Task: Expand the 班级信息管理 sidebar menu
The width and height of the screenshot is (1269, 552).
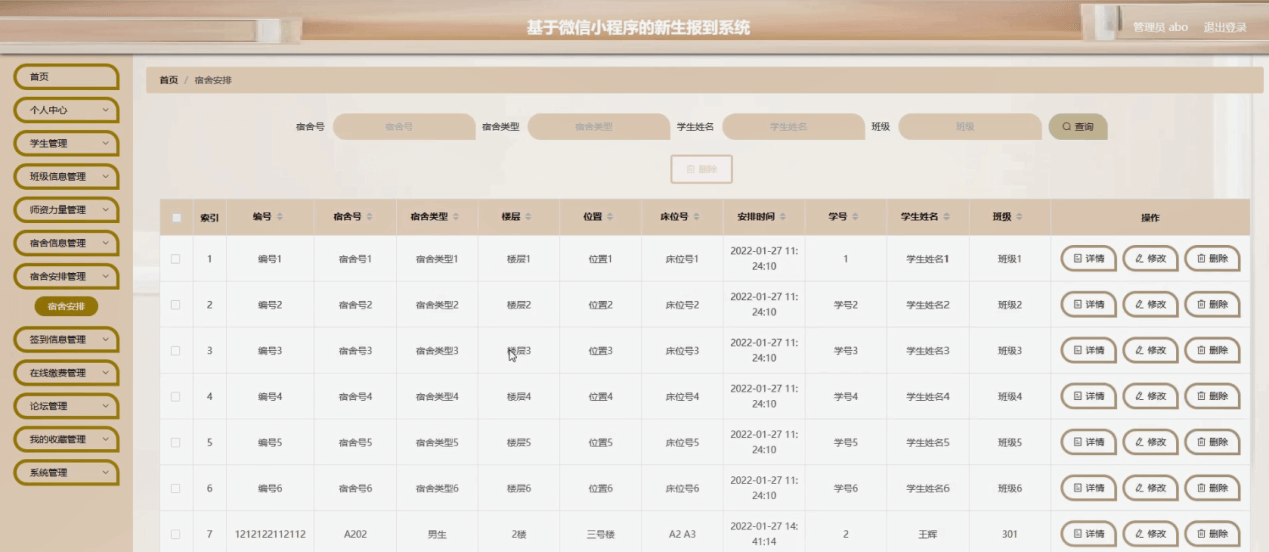Action: (66, 177)
